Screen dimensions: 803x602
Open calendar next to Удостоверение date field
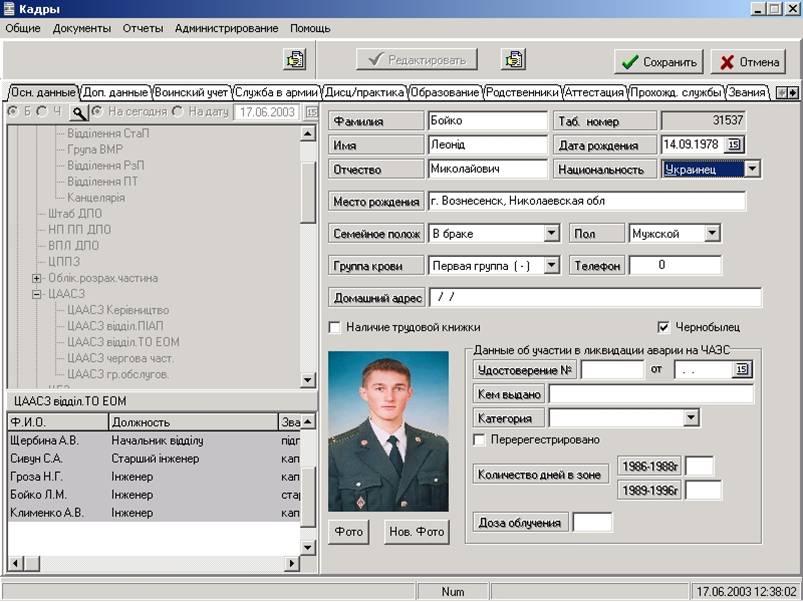741,370
